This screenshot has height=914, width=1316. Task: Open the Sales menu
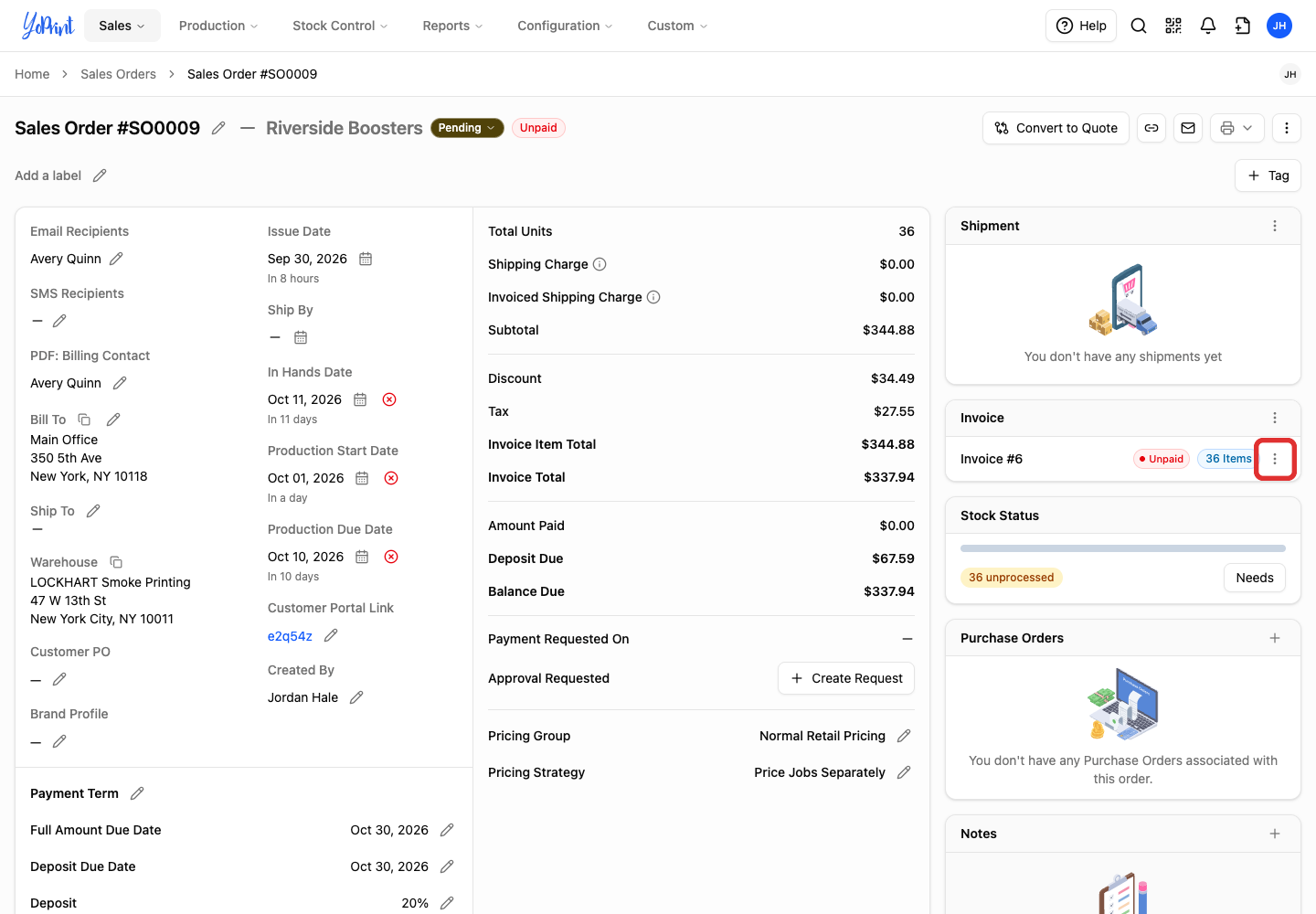122,26
